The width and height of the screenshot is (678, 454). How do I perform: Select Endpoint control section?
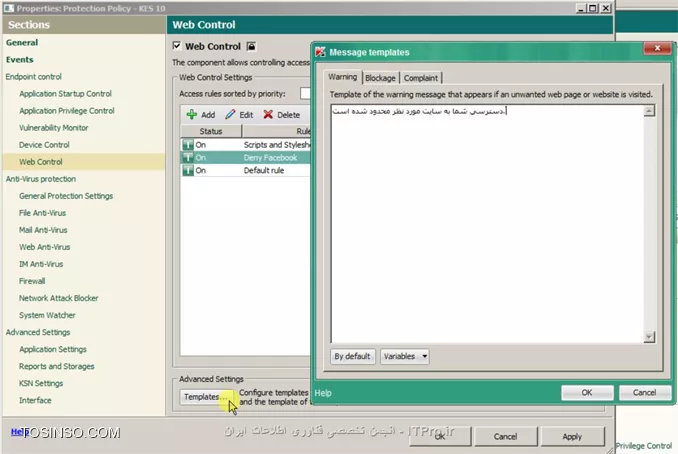tap(34, 77)
